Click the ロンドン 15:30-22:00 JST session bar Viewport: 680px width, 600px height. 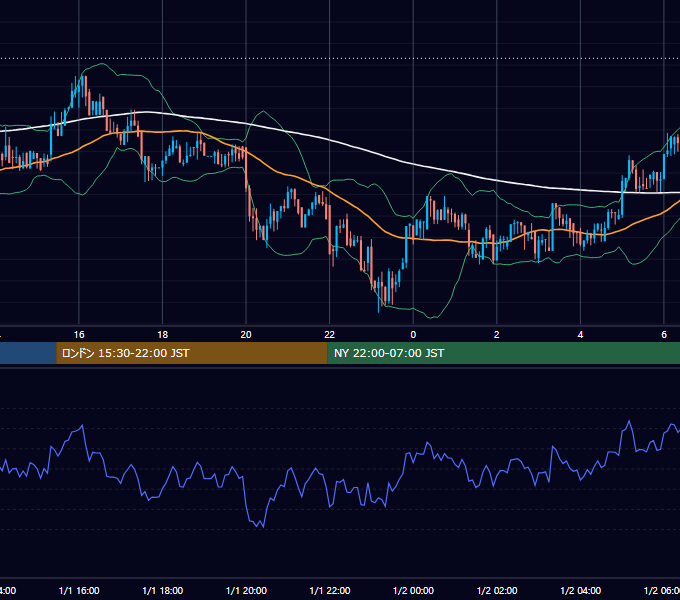[x=192, y=353]
